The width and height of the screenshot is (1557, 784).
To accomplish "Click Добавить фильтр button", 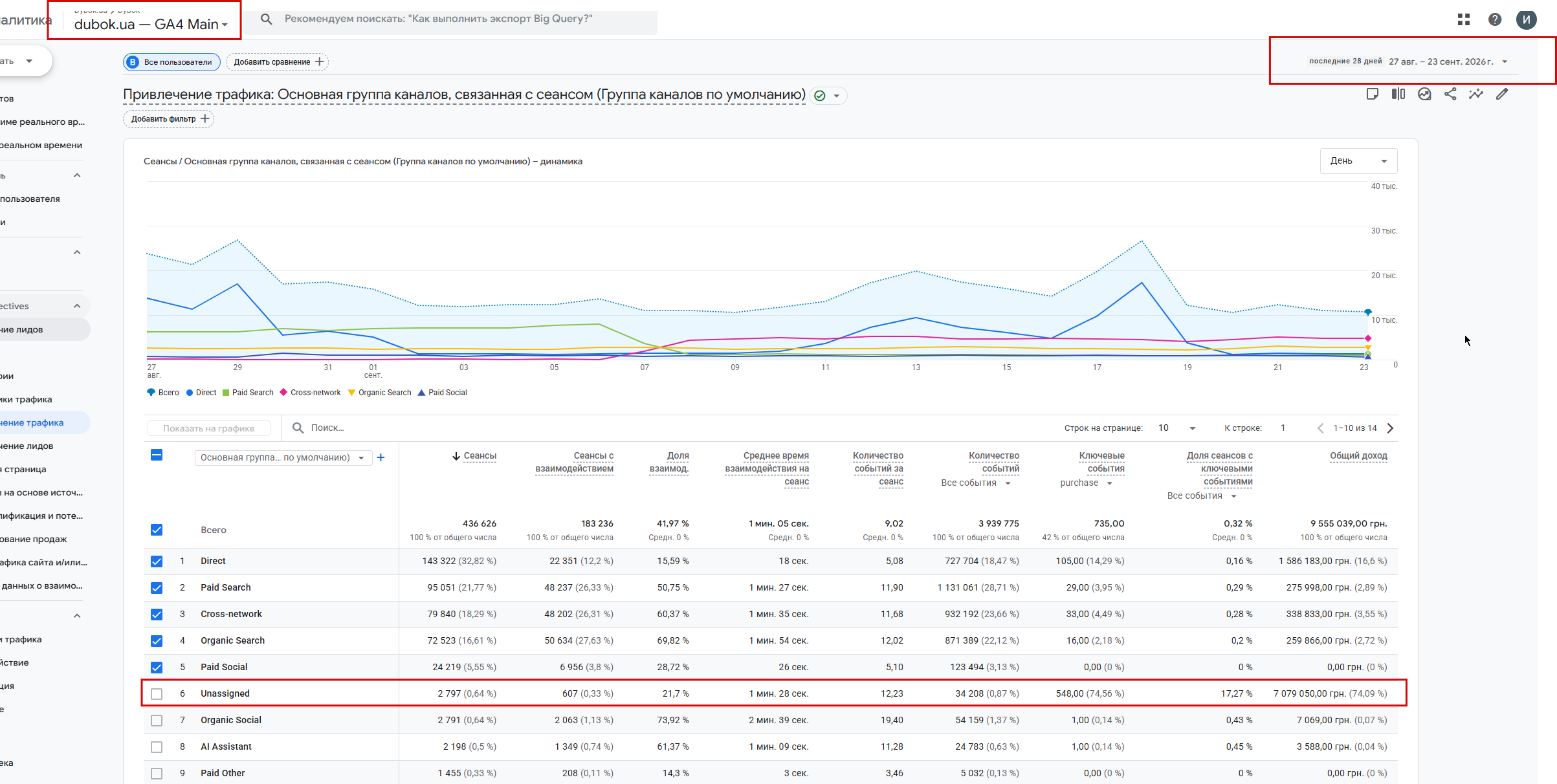I will click(x=169, y=119).
